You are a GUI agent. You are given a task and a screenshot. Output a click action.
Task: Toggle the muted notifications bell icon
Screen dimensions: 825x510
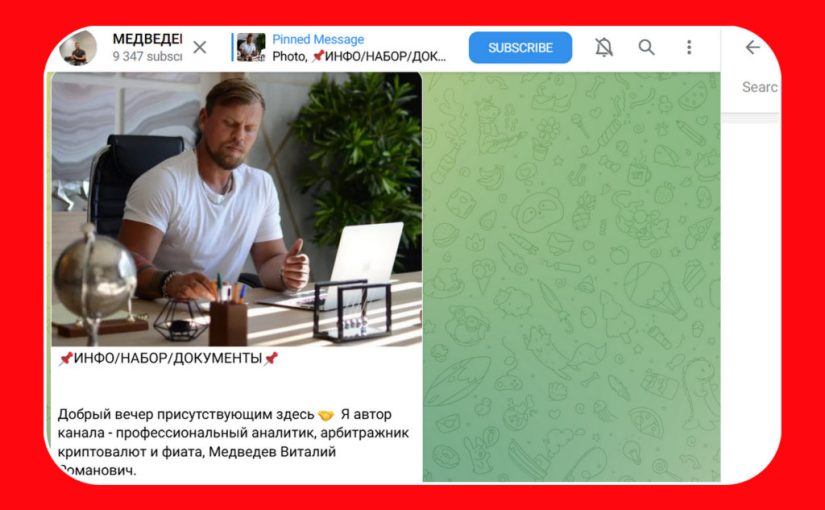pyautogui.click(x=604, y=47)
